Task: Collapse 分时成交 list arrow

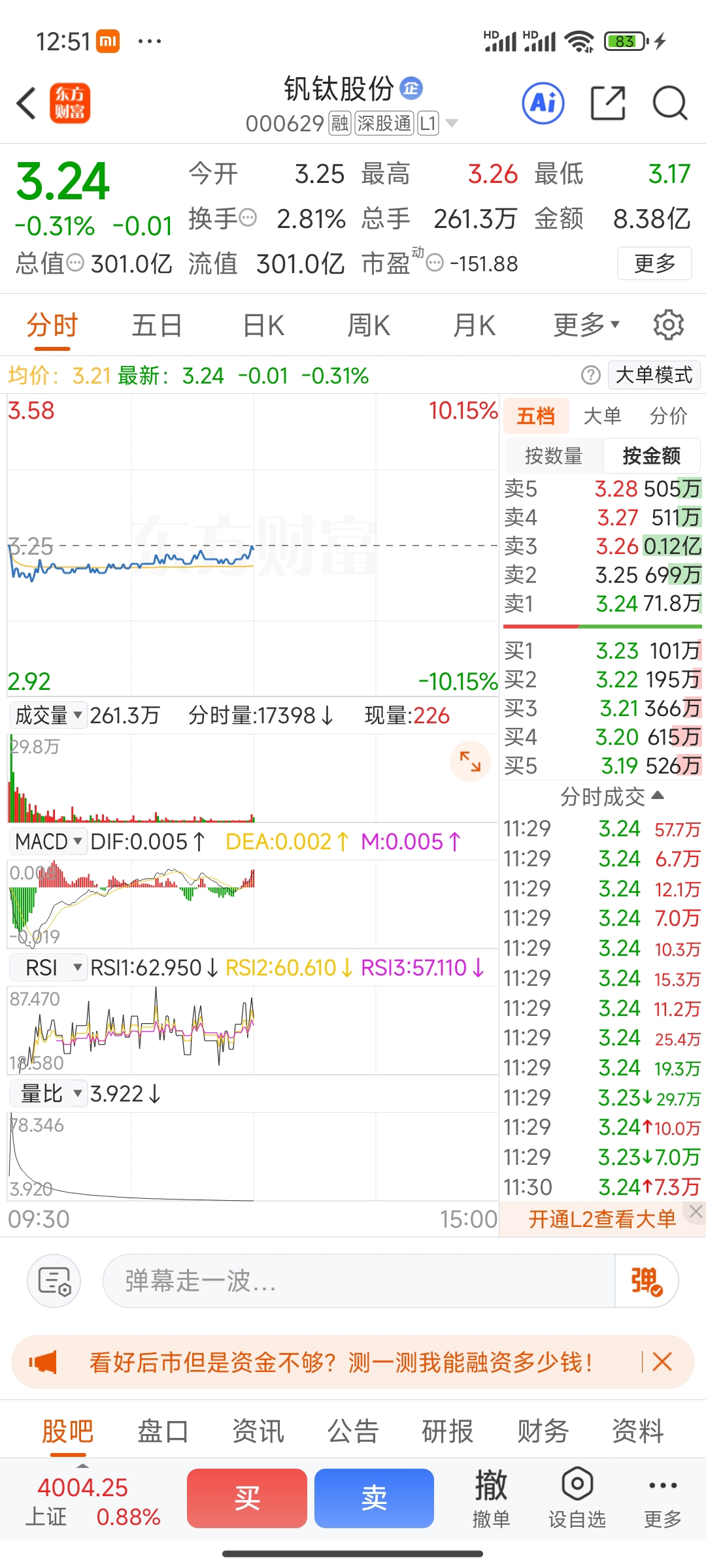Action: click(x=658, y=796)
